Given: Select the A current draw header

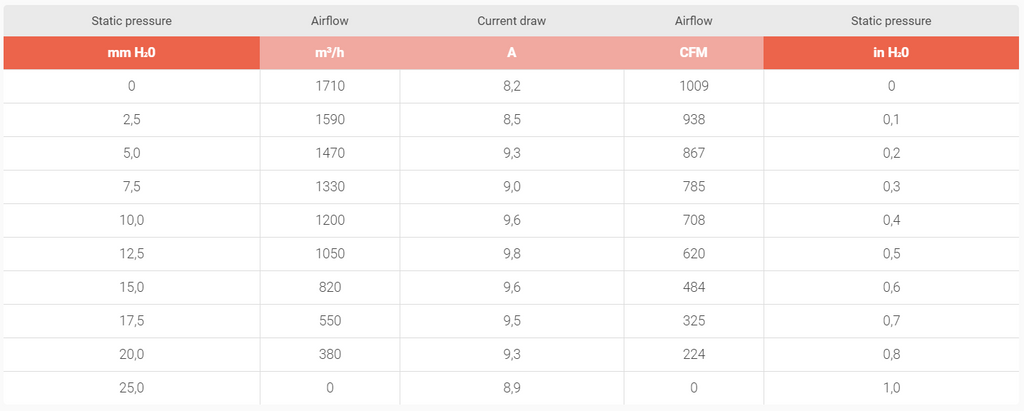Looking at the screenshot, I should (511, 53).
